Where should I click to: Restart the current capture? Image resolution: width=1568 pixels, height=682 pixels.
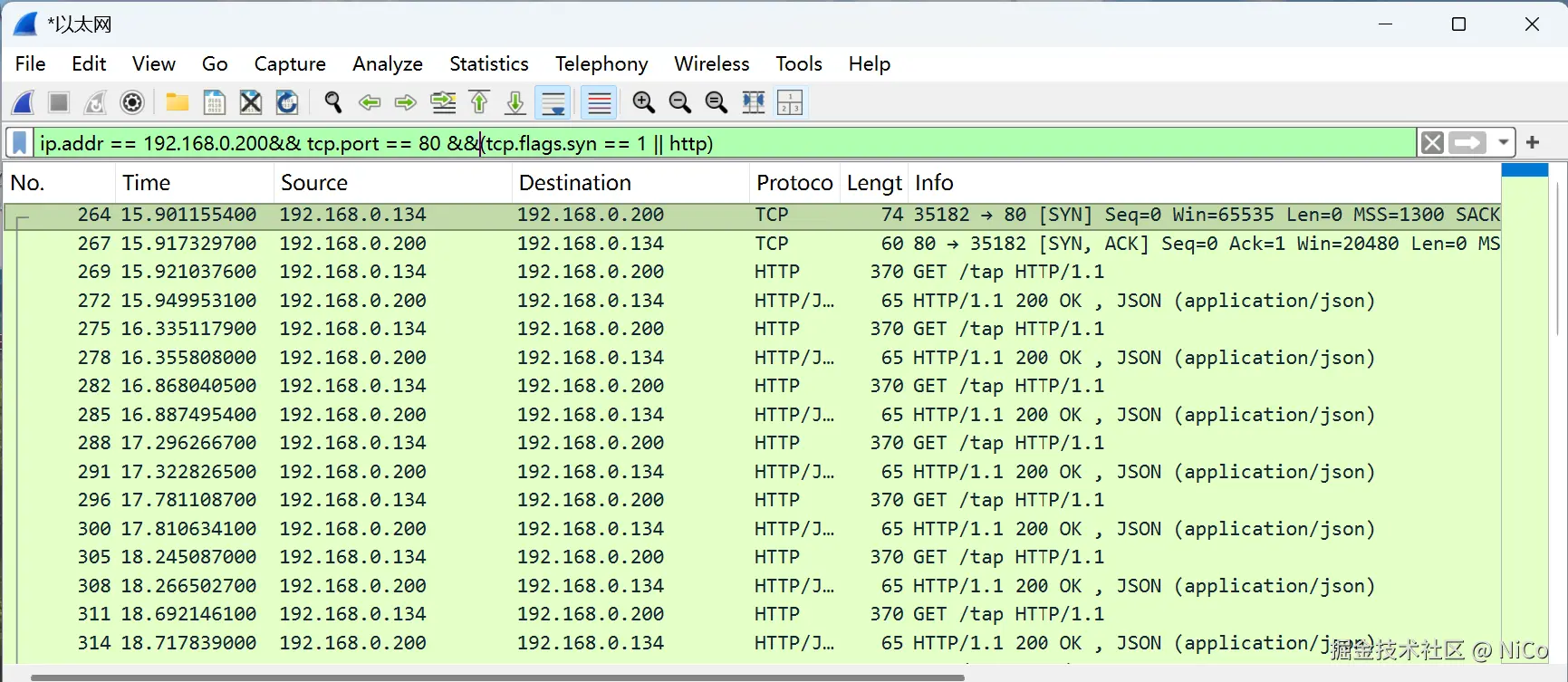[x=95, y=102]
